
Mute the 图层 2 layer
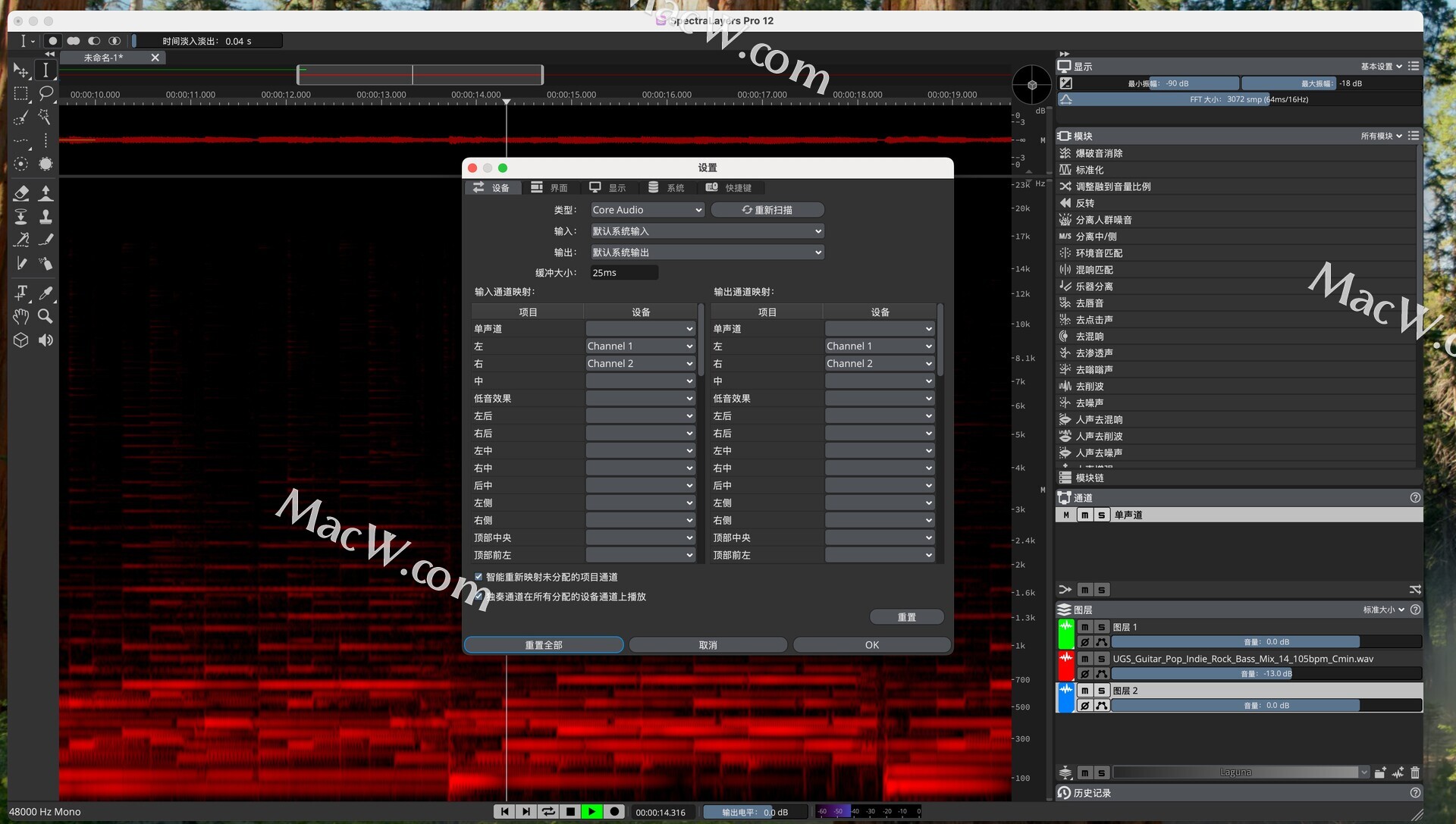pyautogui.click(x=1084, y=691)
